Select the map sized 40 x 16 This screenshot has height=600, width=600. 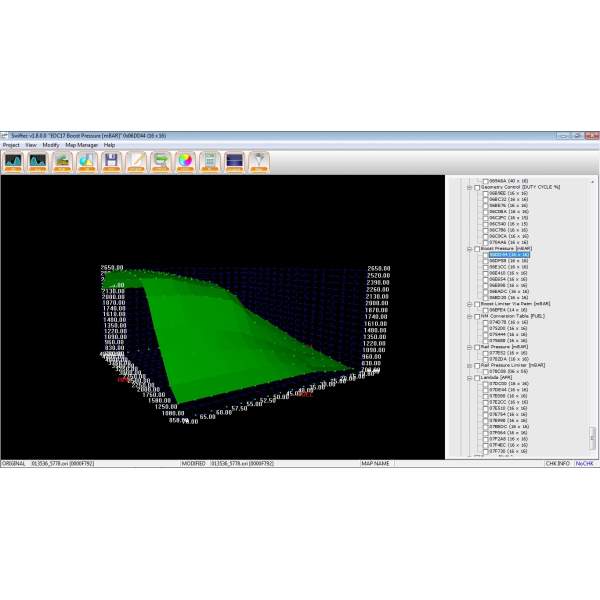(509, 181)
